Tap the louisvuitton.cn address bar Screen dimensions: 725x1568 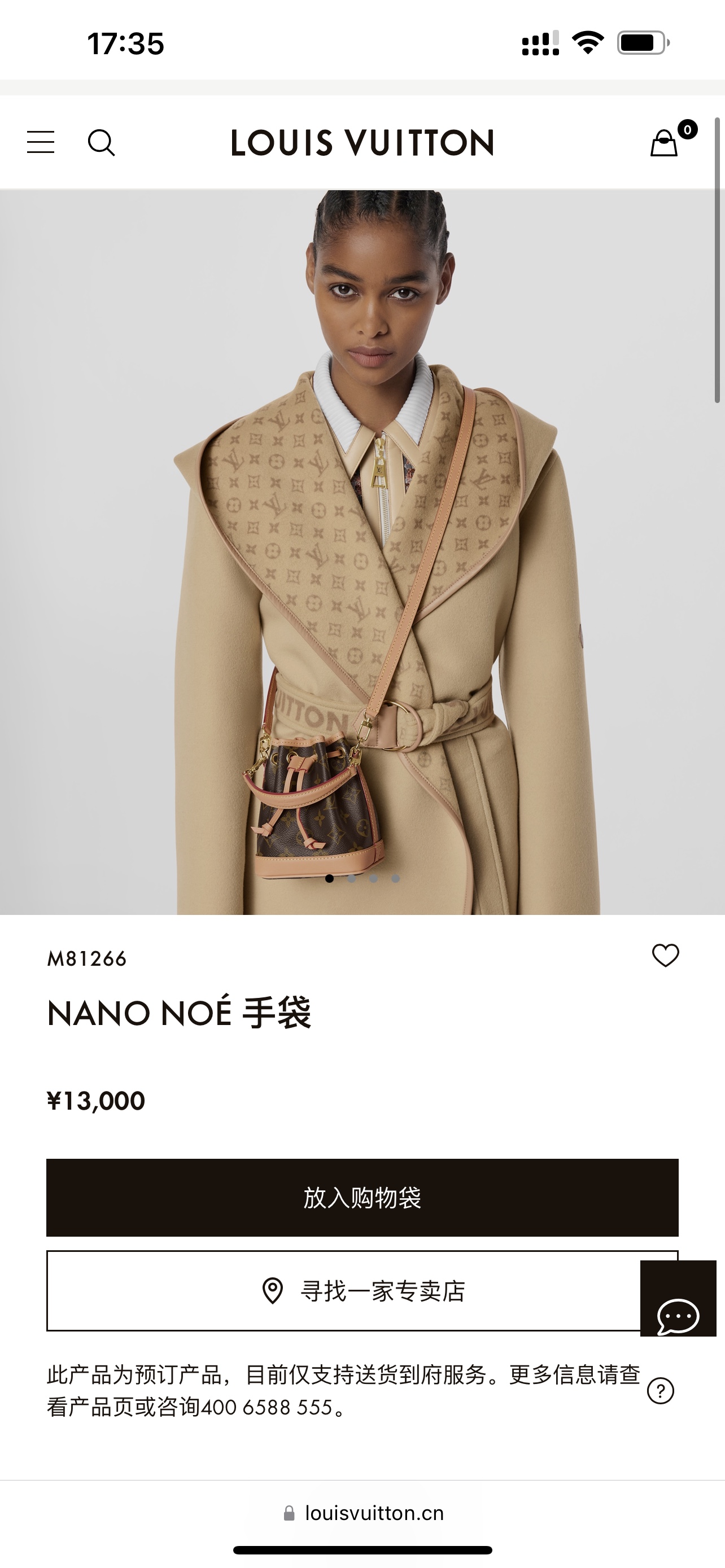(x=364, y=1513)
